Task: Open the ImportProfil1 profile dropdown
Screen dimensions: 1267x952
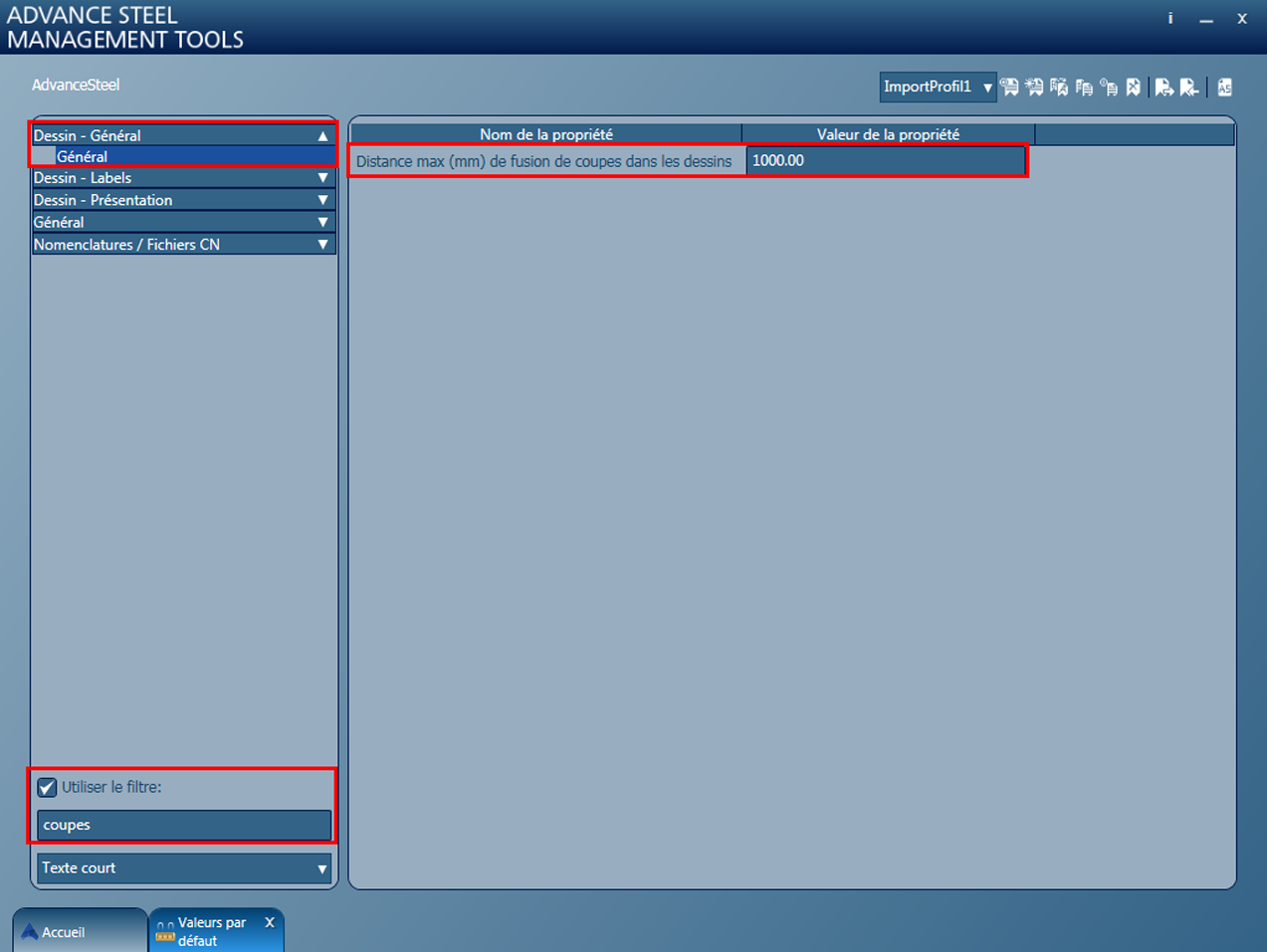Action: 939,87
